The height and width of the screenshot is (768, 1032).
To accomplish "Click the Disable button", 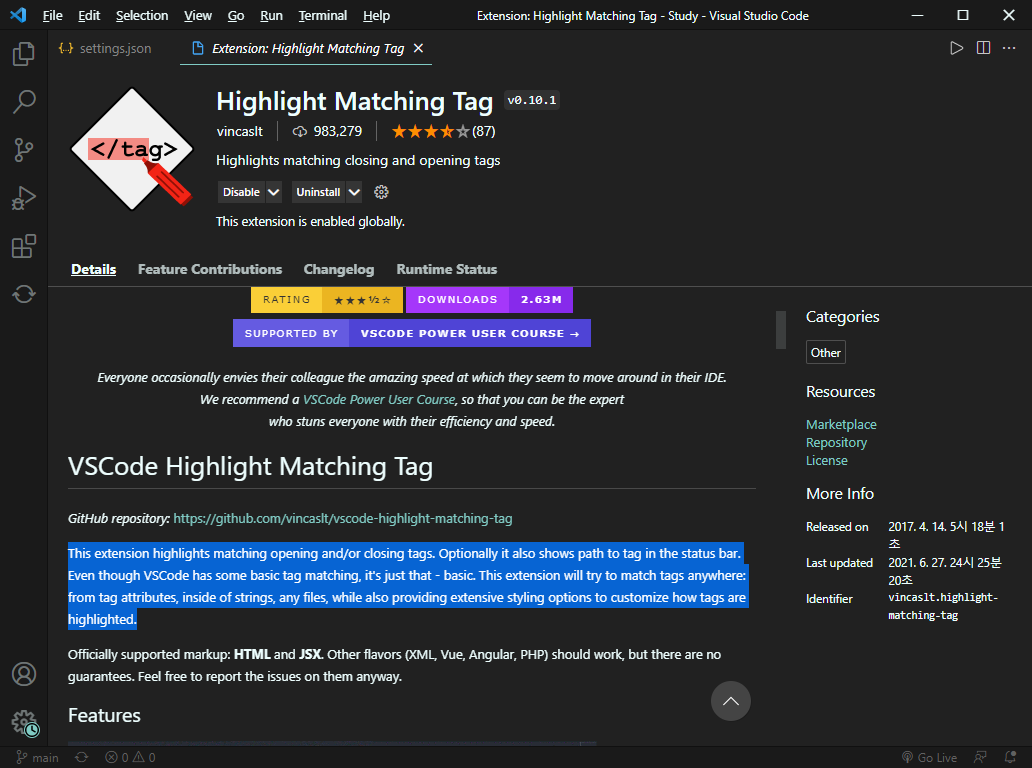I will click(242, 192).
